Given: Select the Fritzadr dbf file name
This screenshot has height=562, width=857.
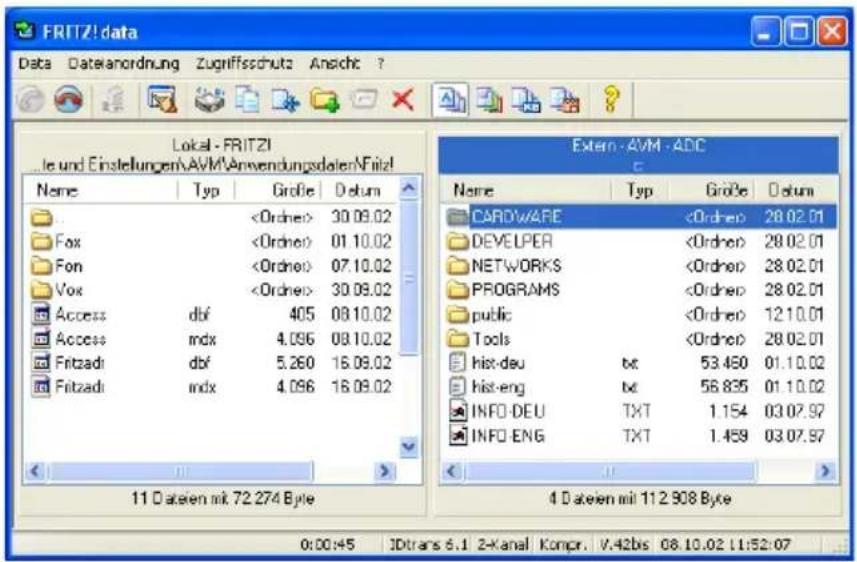Looking at the screenshot, I should (79, 363).
